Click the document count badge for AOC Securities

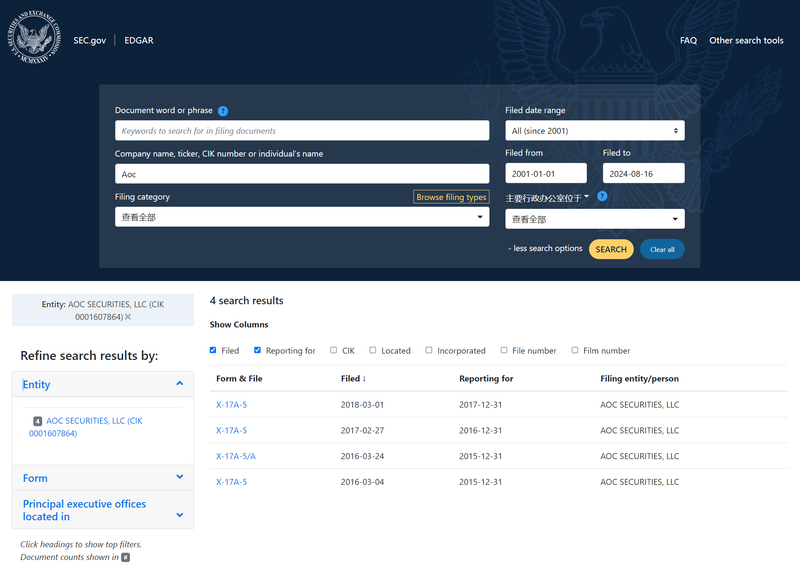38,421
